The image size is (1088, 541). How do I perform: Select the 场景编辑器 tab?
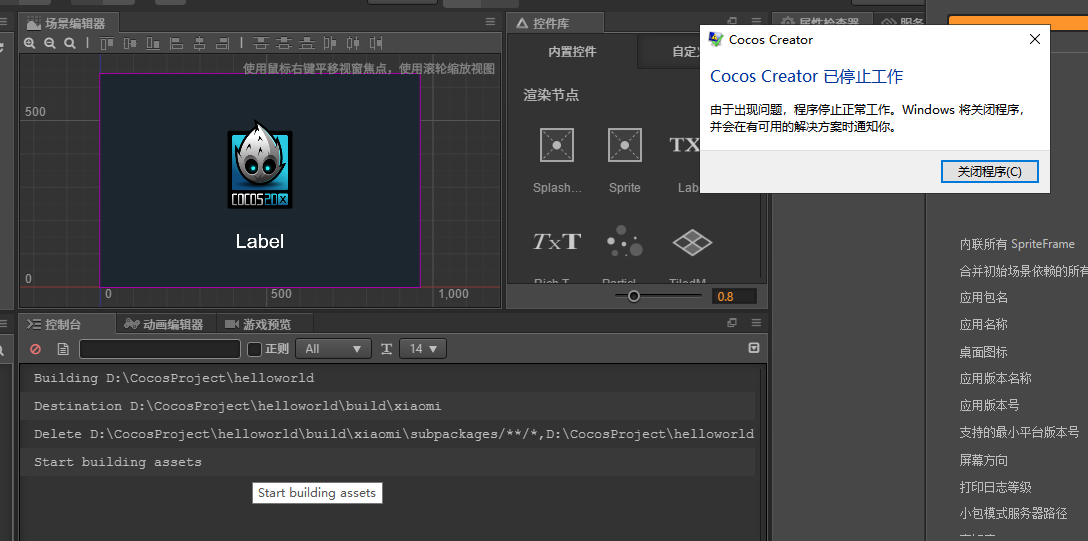tap(68, 23)
